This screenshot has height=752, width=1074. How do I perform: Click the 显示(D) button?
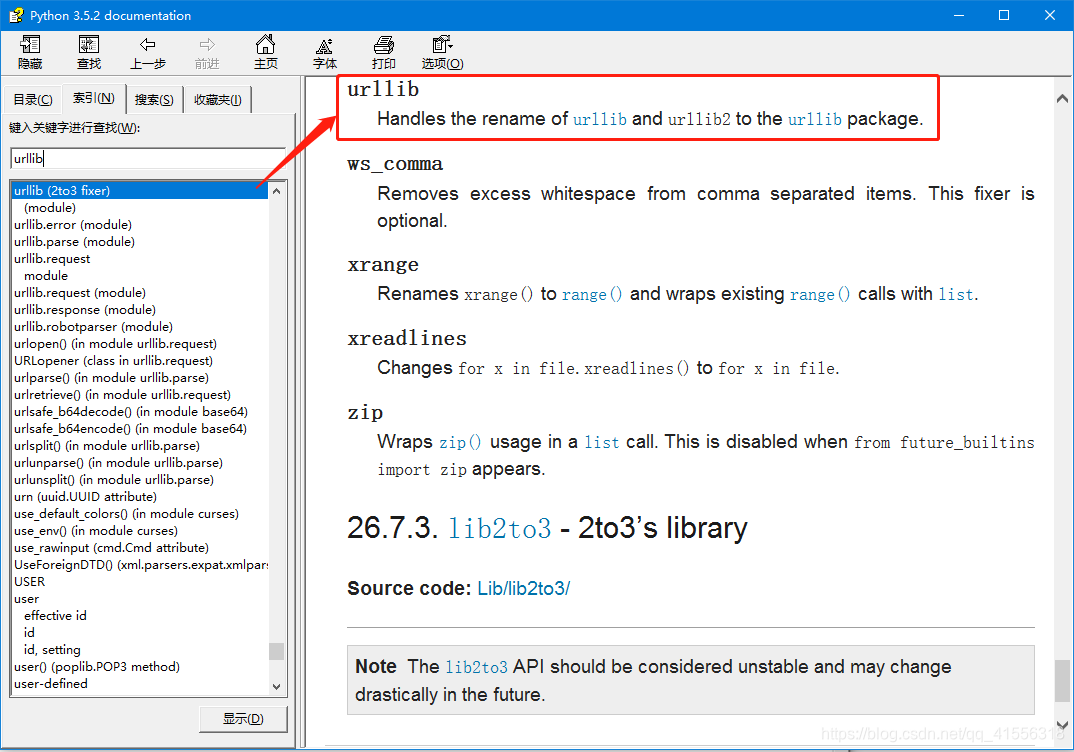click(x=243, y=719)
